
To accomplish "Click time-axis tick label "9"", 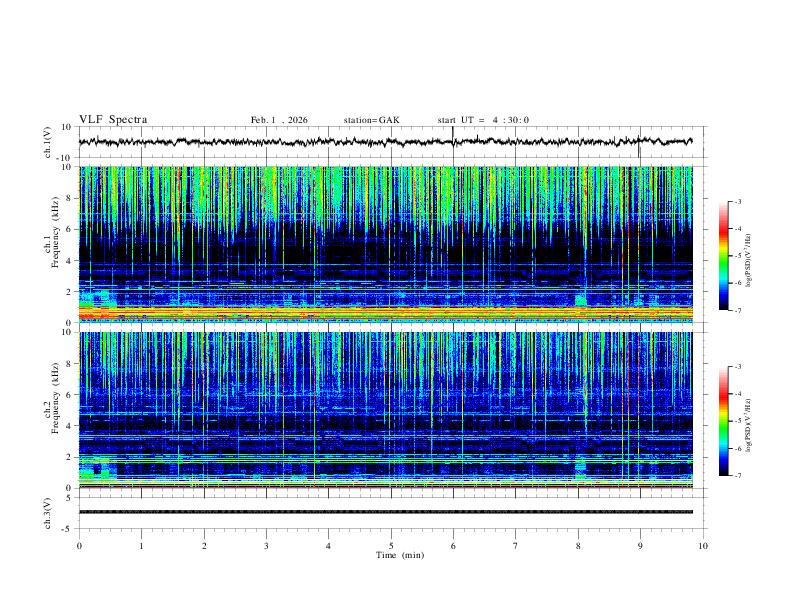I will [640, 546].
